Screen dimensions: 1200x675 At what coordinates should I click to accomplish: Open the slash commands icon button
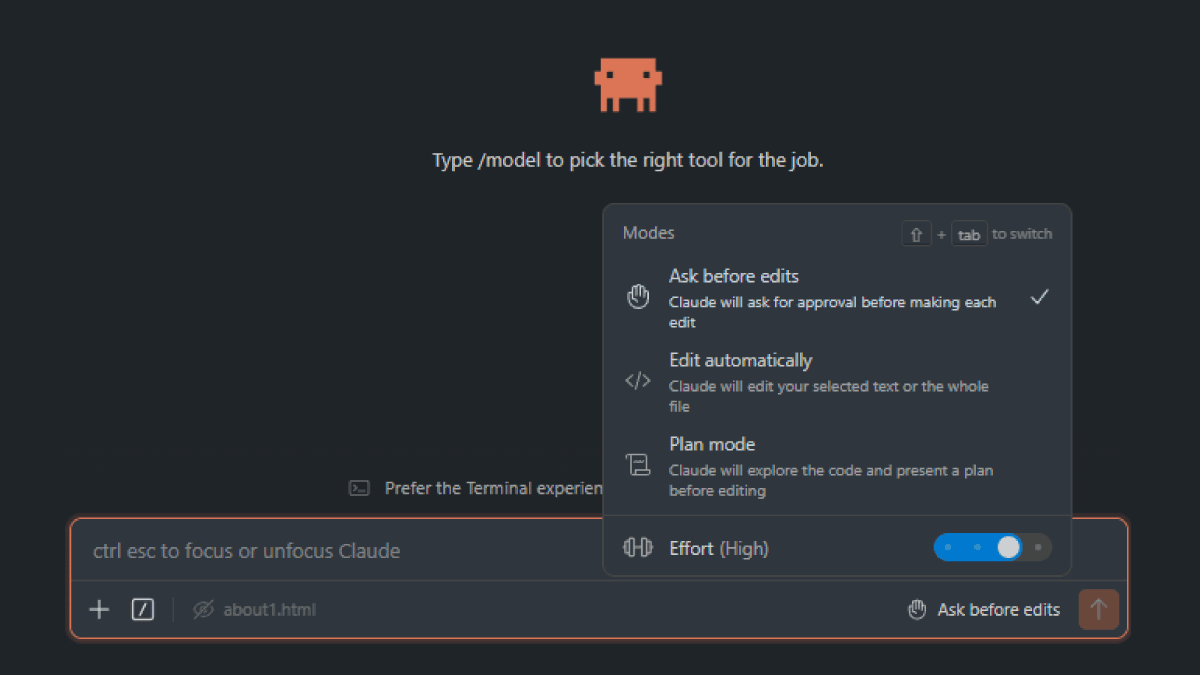coord(143,609)
